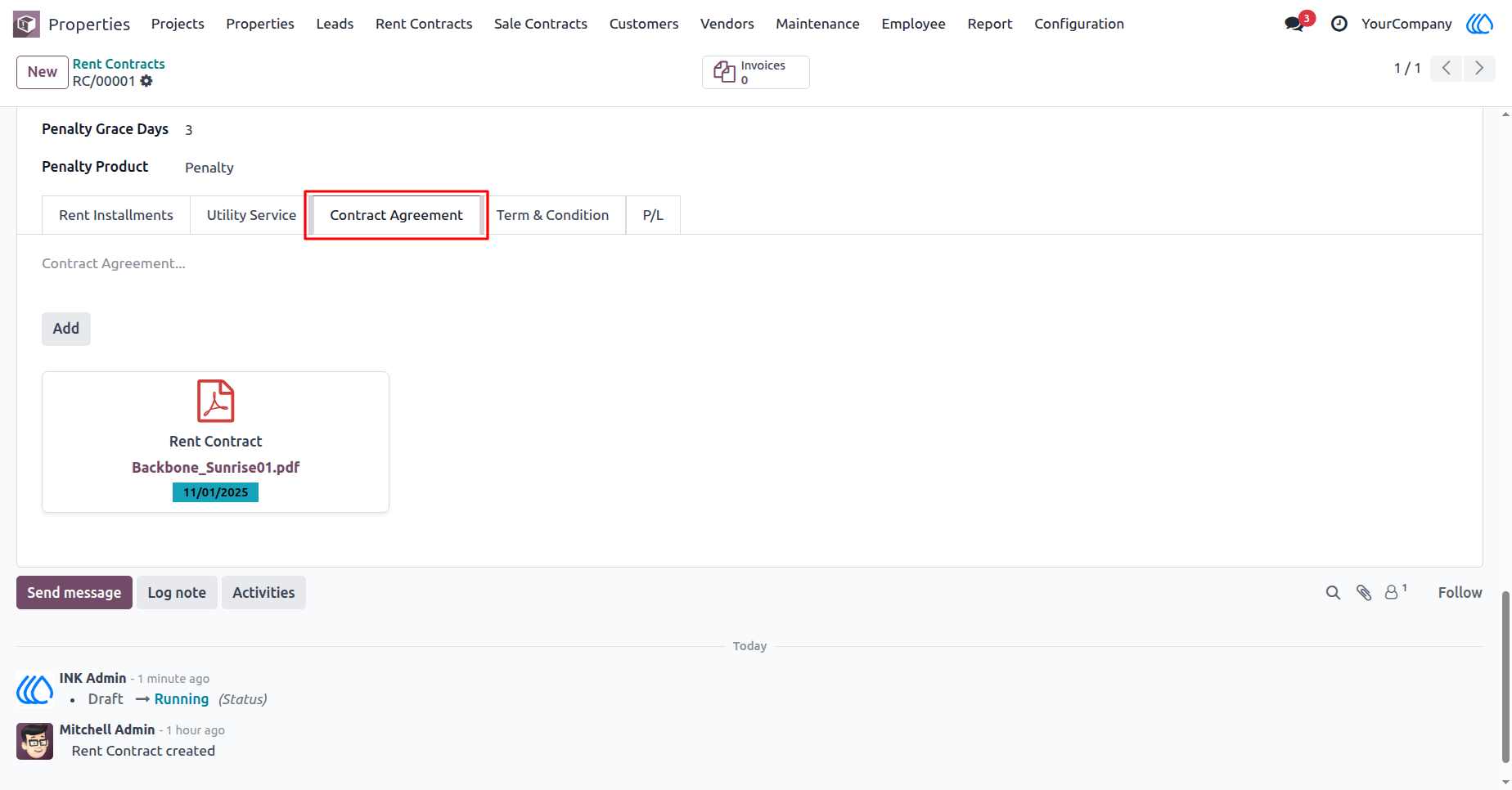The image size is (1512, 790).
Task: Switch to Utility Service tab
Action: (x=251, y=215)
